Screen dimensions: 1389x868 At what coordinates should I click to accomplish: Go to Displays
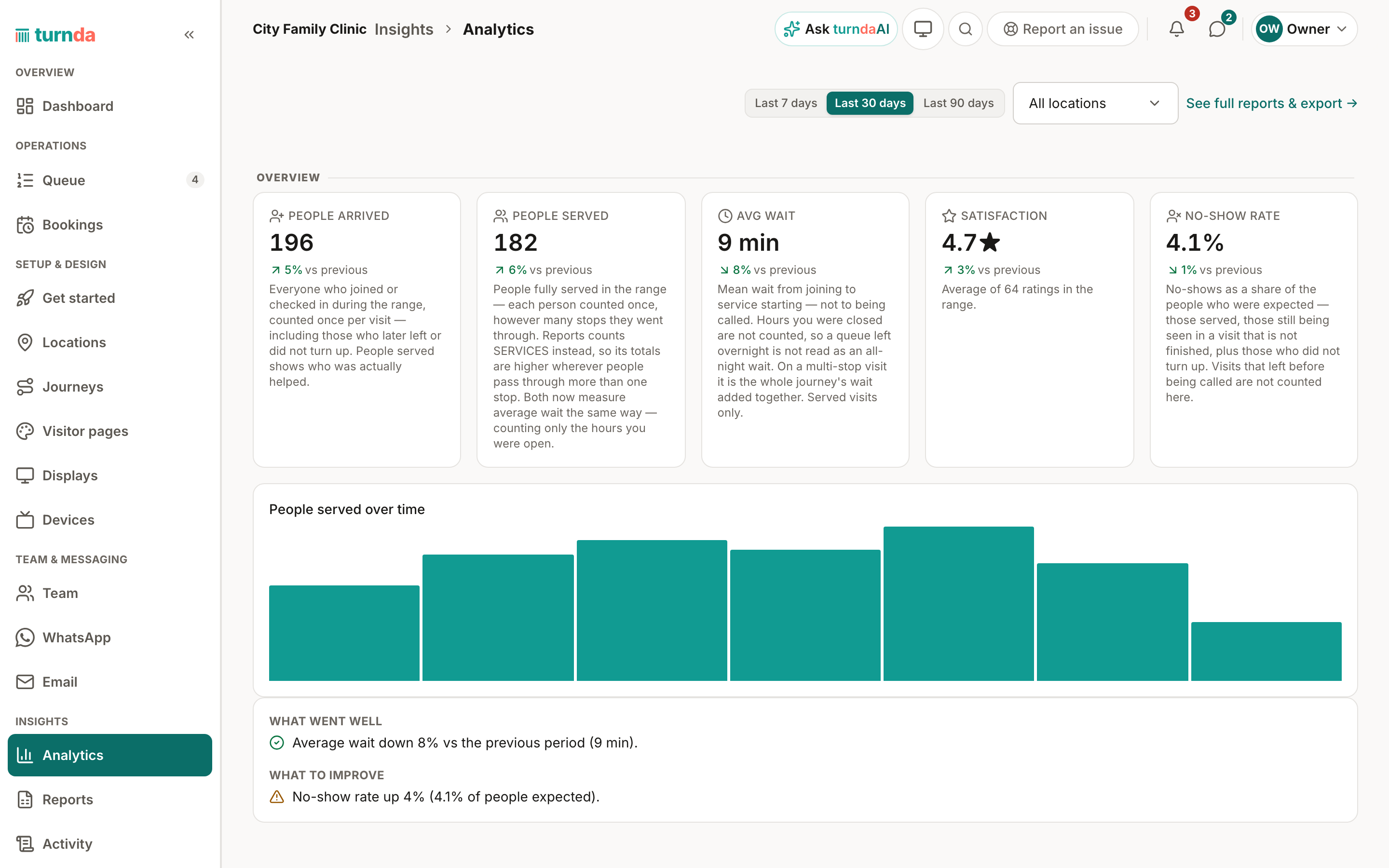(109, 475)
